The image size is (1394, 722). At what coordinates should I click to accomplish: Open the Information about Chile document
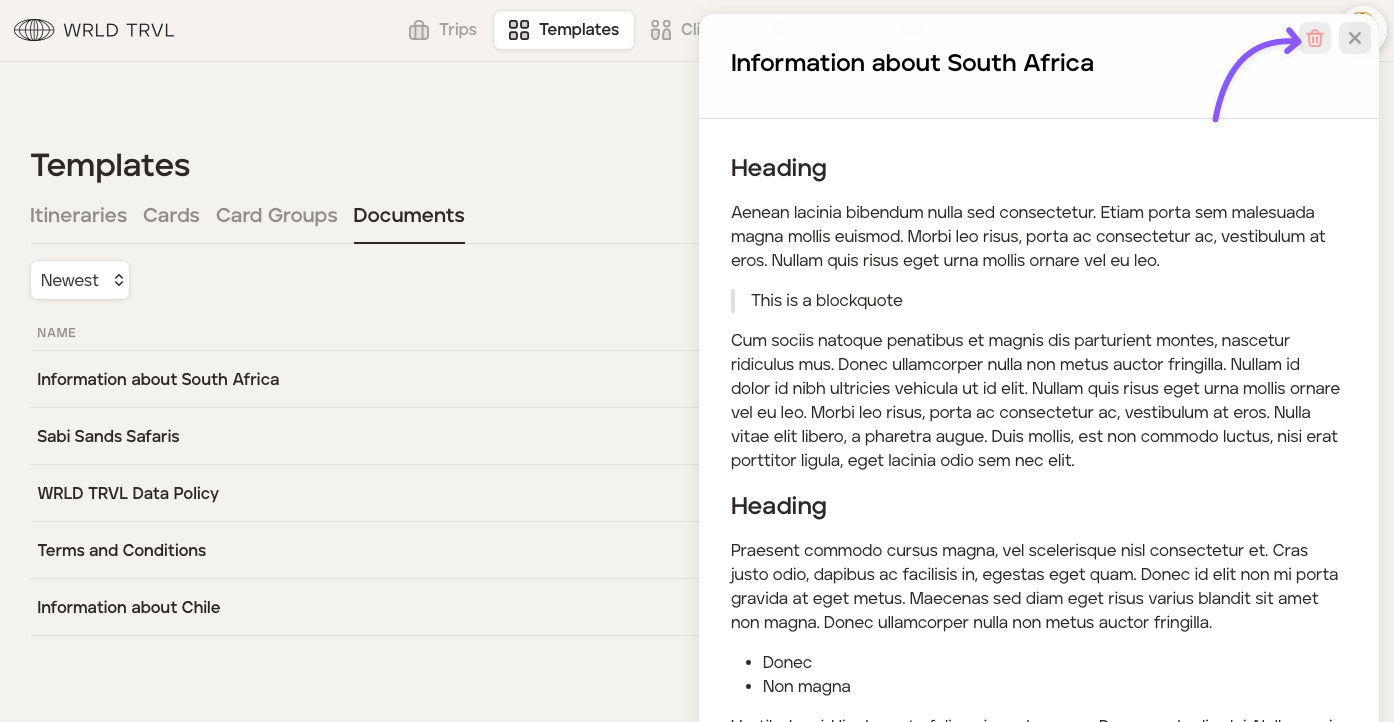click(128, 607)
